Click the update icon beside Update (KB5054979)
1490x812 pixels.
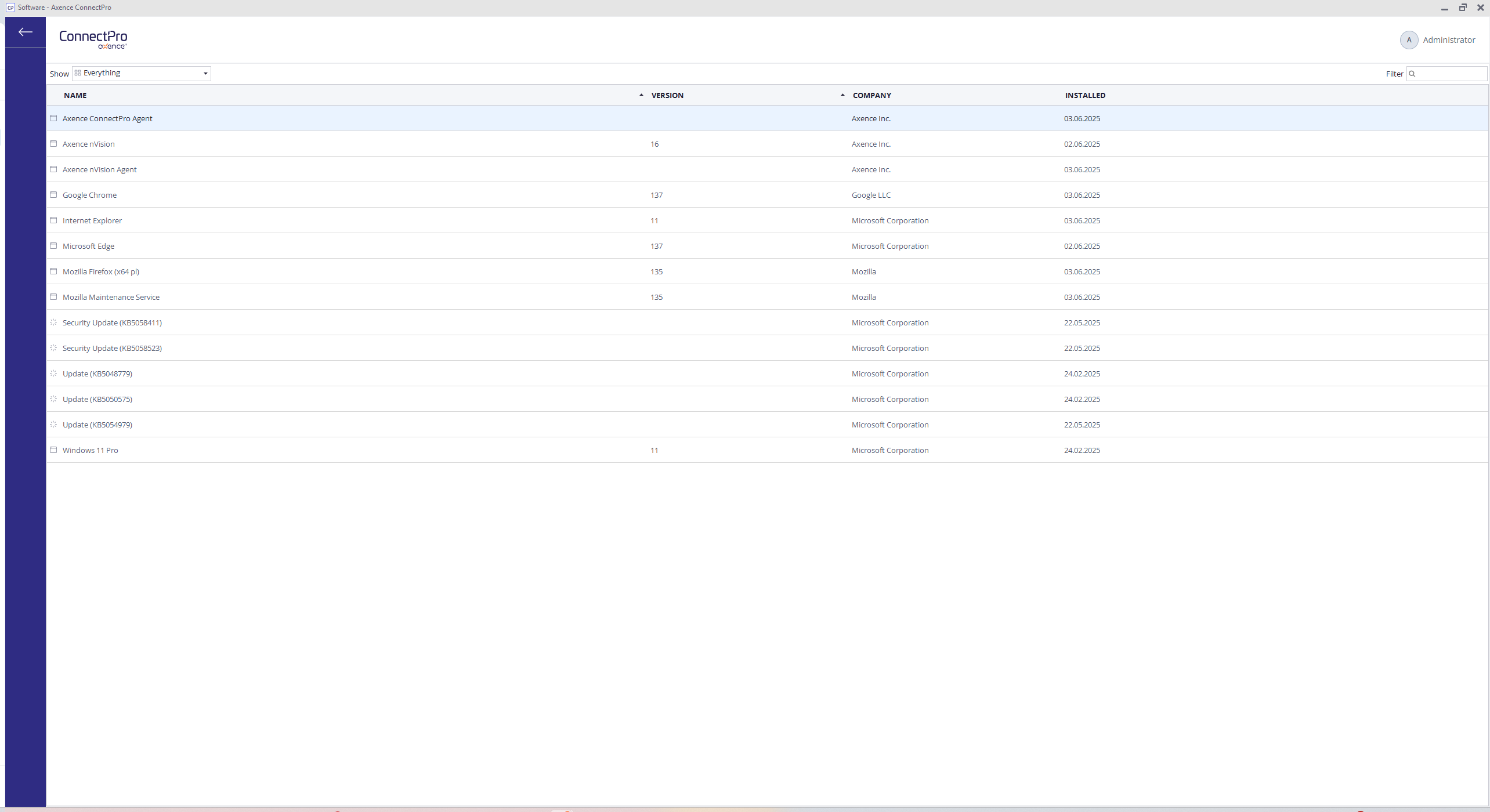click(x=53, y=425)
